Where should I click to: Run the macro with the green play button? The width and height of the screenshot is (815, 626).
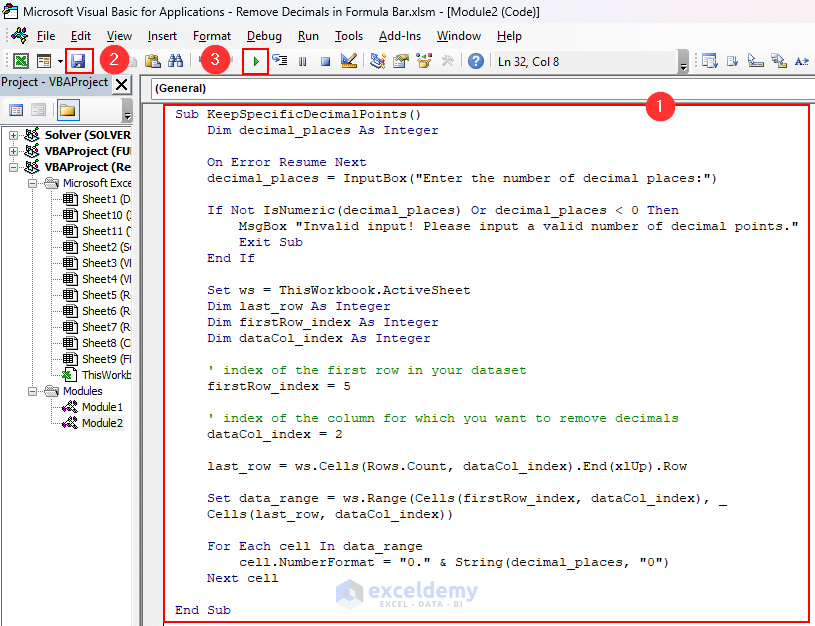tap(256, 61)
